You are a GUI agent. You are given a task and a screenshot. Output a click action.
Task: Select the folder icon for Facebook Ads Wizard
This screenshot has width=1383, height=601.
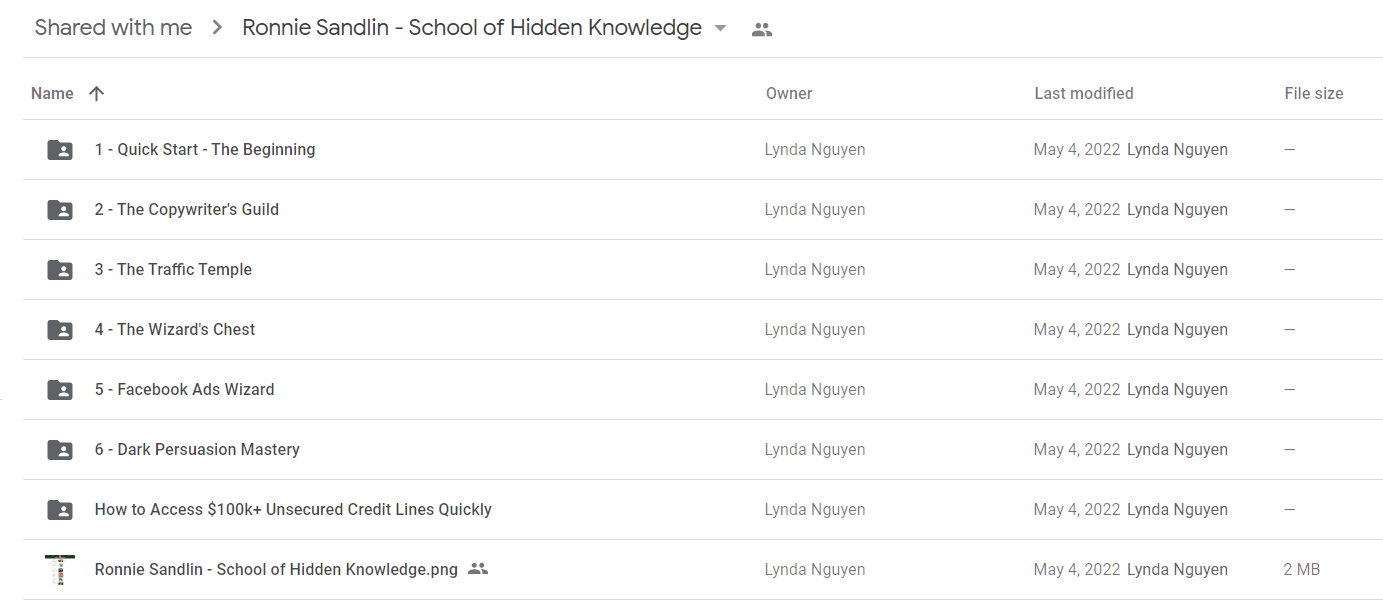(60, 390)
